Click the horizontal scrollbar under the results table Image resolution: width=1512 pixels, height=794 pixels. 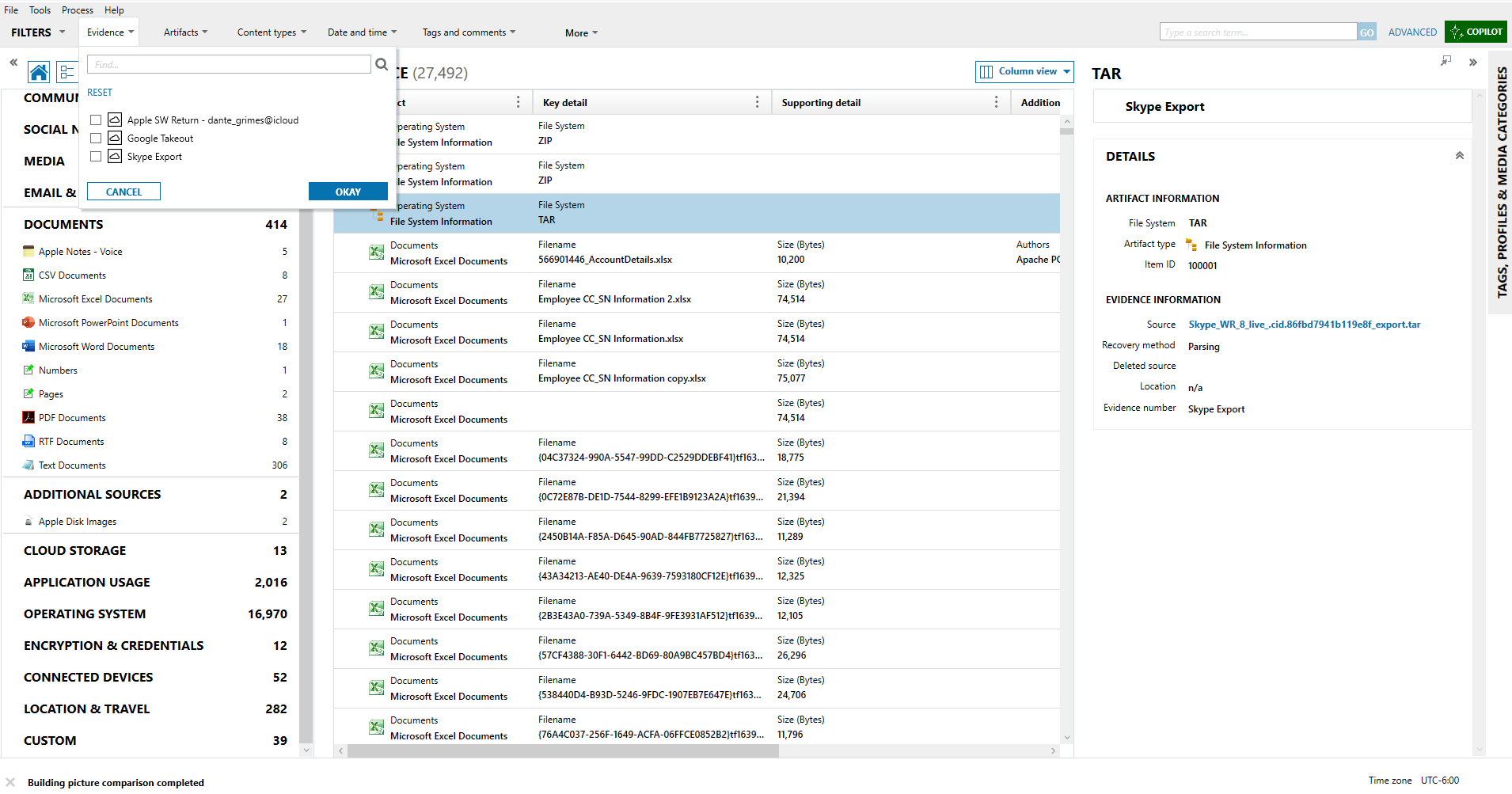(562, 751)
